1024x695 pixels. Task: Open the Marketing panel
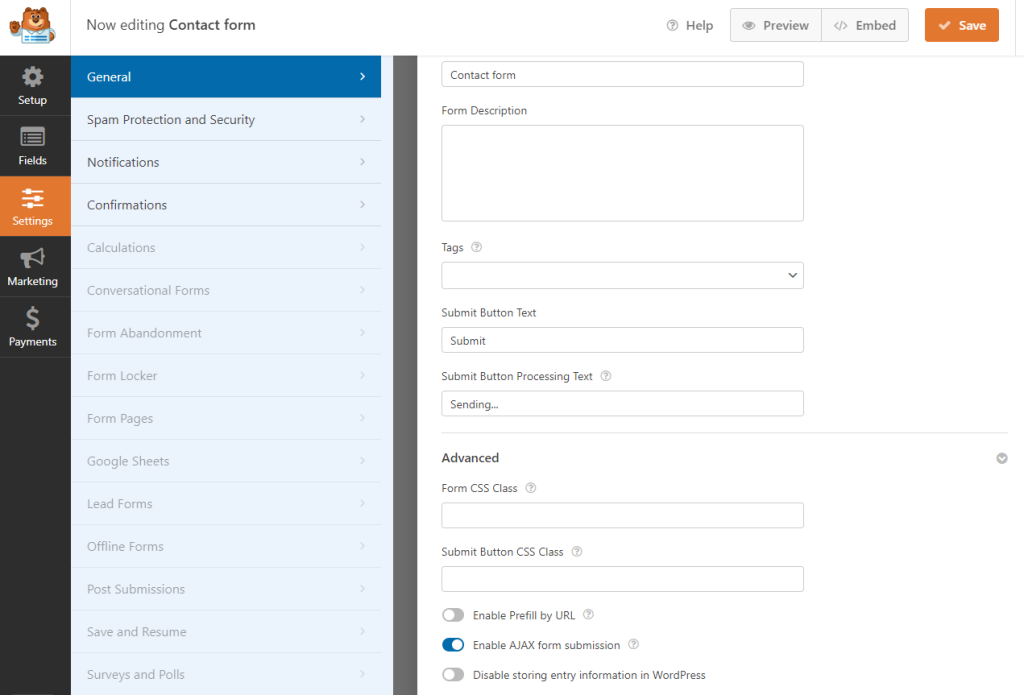tap(32, 266)
